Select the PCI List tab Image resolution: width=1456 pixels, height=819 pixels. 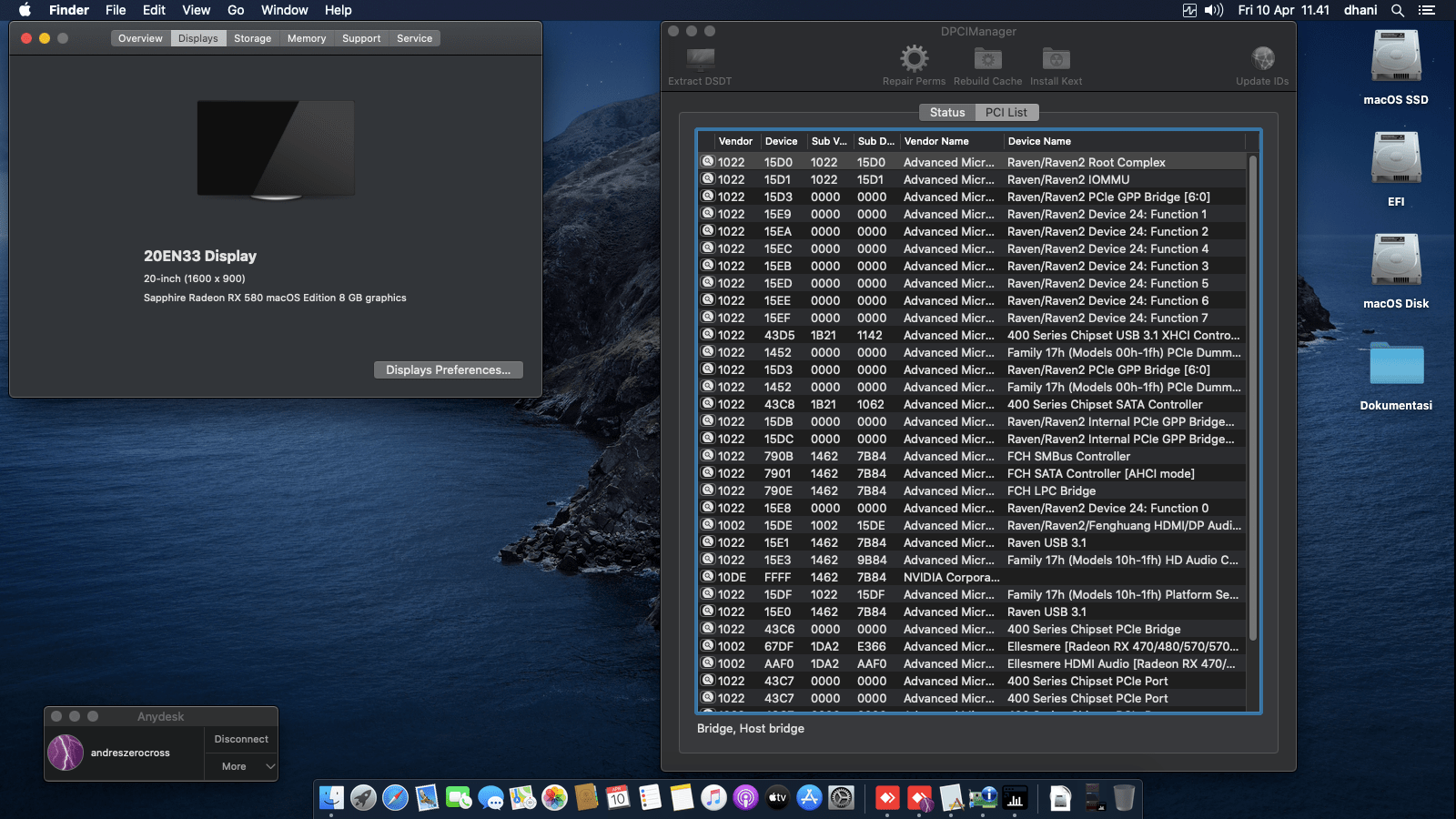tap(1006, 112)
